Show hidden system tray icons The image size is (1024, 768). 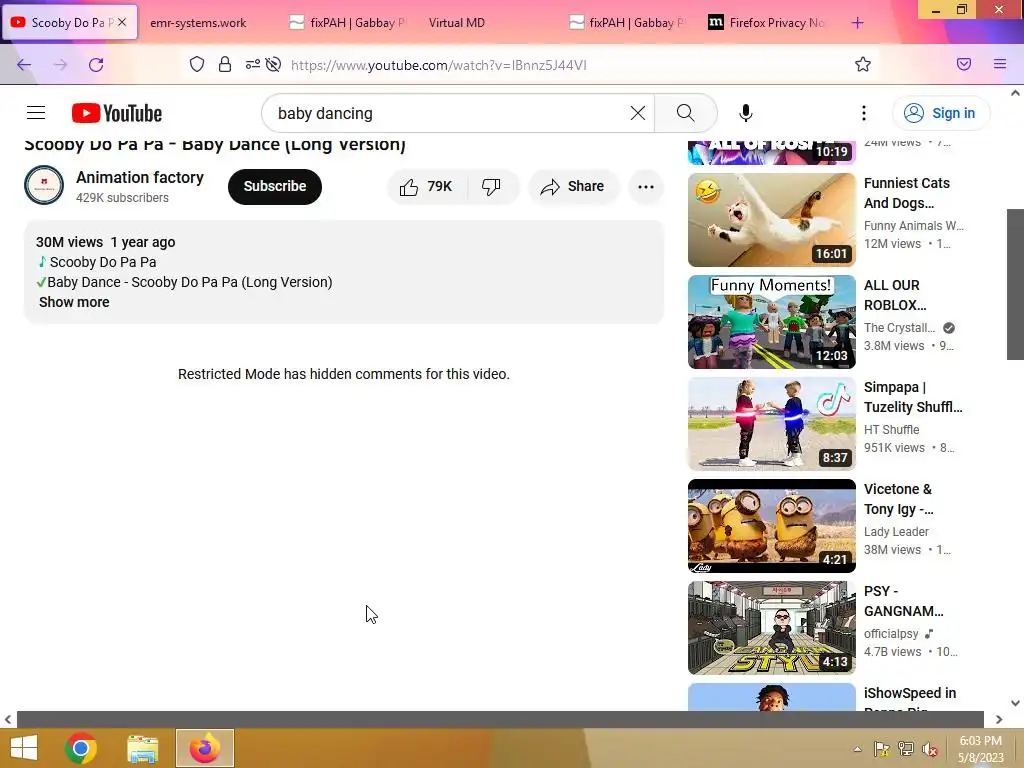(x=857, y=749)
